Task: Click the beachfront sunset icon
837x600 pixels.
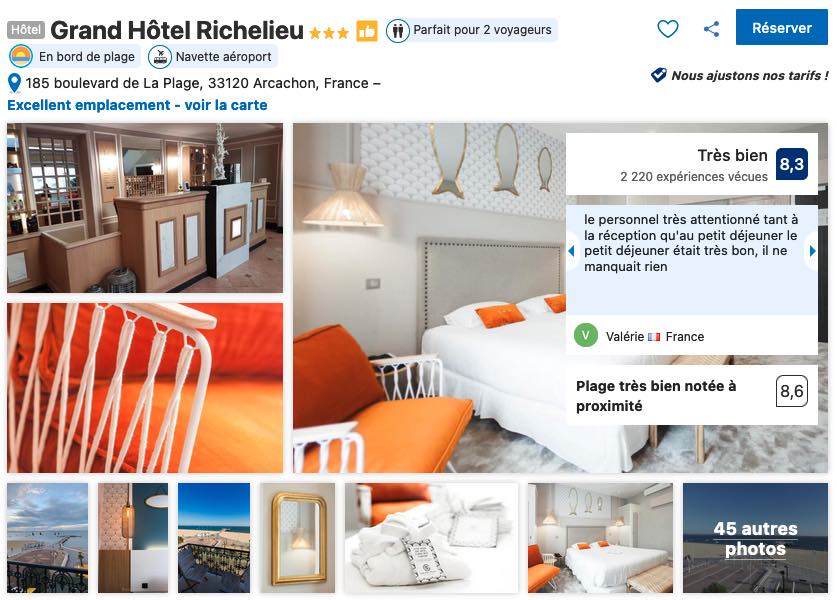Action: (x=21, y=57)
